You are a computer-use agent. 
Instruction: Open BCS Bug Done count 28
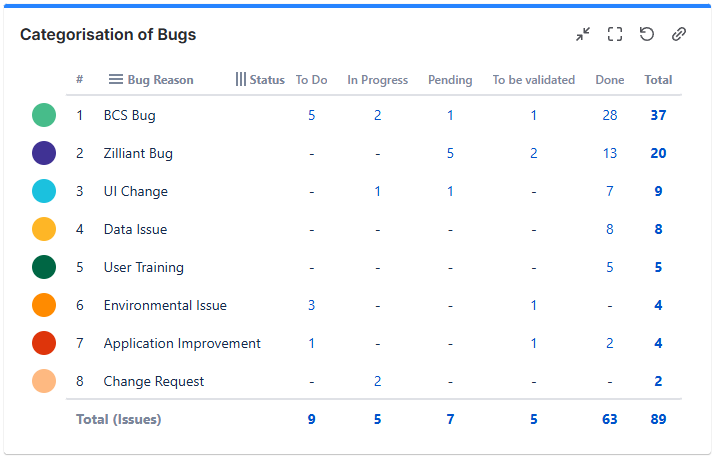tap(609, 115)
